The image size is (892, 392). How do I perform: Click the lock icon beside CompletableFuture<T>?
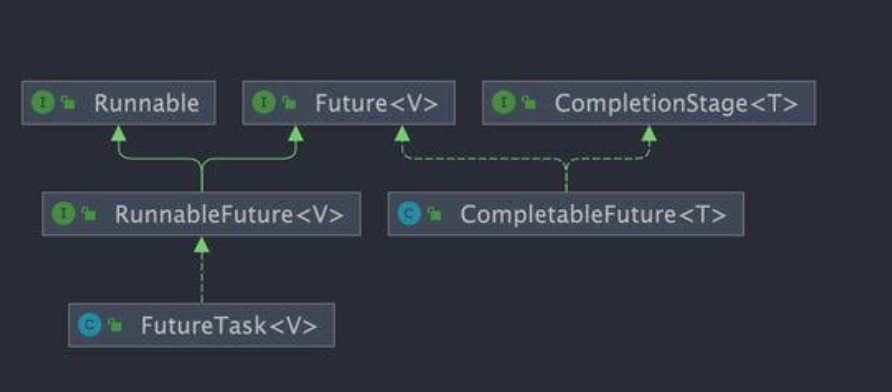click(435, 214)
